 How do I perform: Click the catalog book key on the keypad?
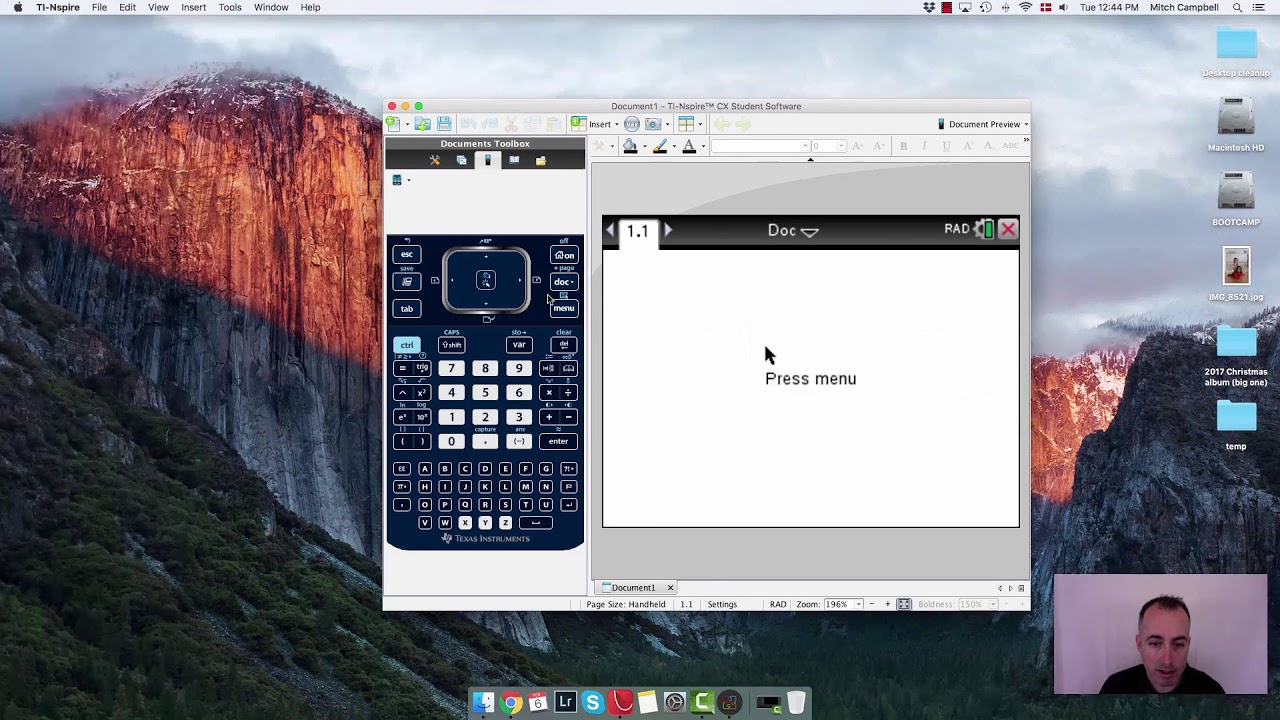tap(568, 369)
